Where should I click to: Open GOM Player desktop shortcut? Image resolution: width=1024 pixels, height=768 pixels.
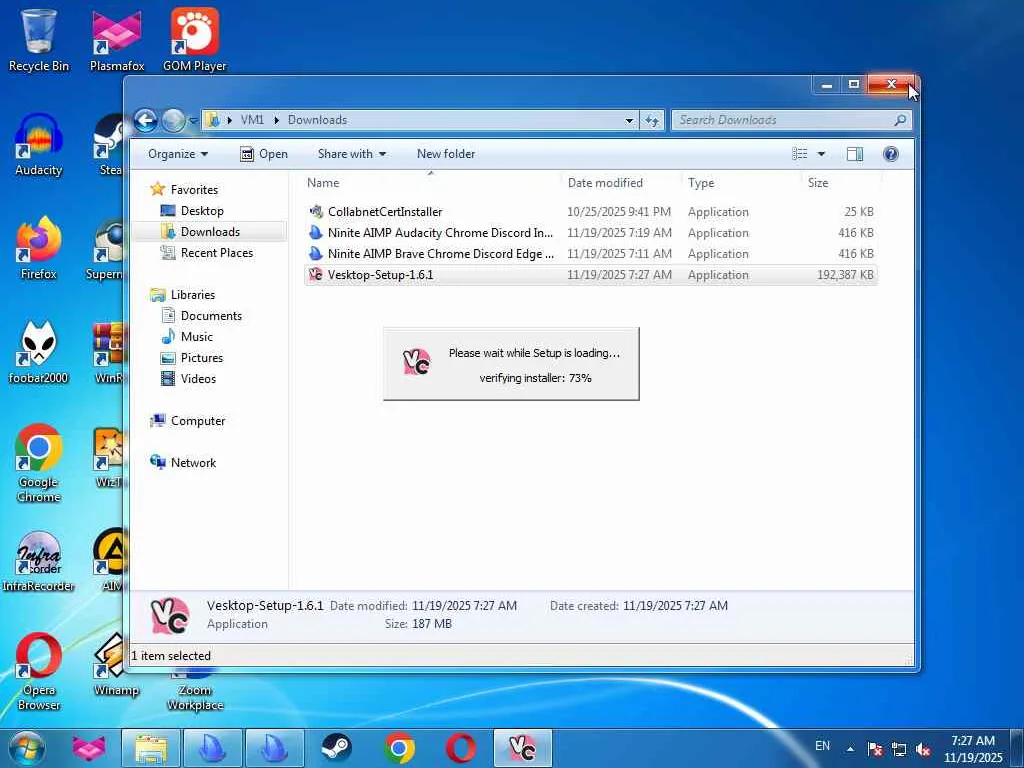coord(195,39)
